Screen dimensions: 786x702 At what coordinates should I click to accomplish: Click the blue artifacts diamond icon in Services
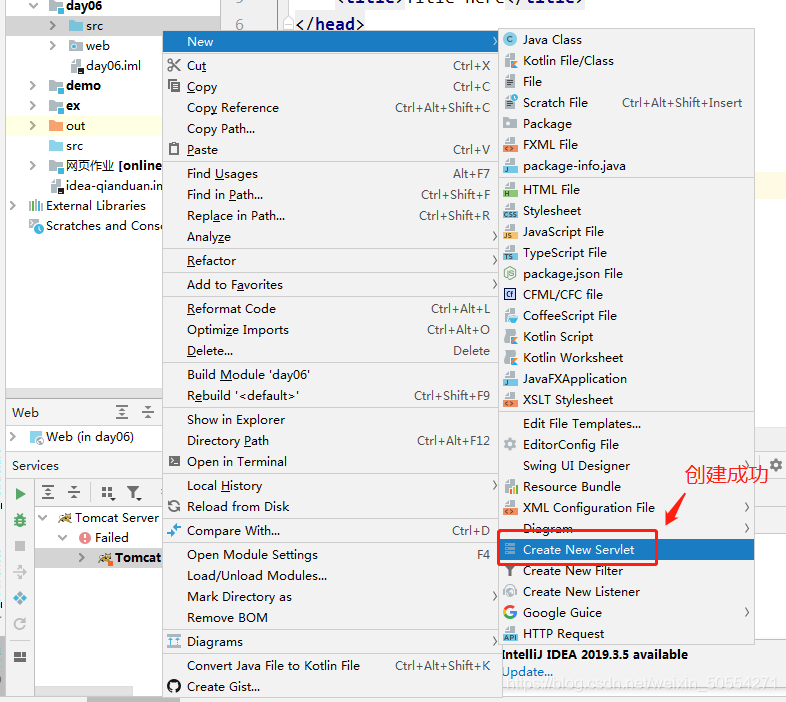20,598
